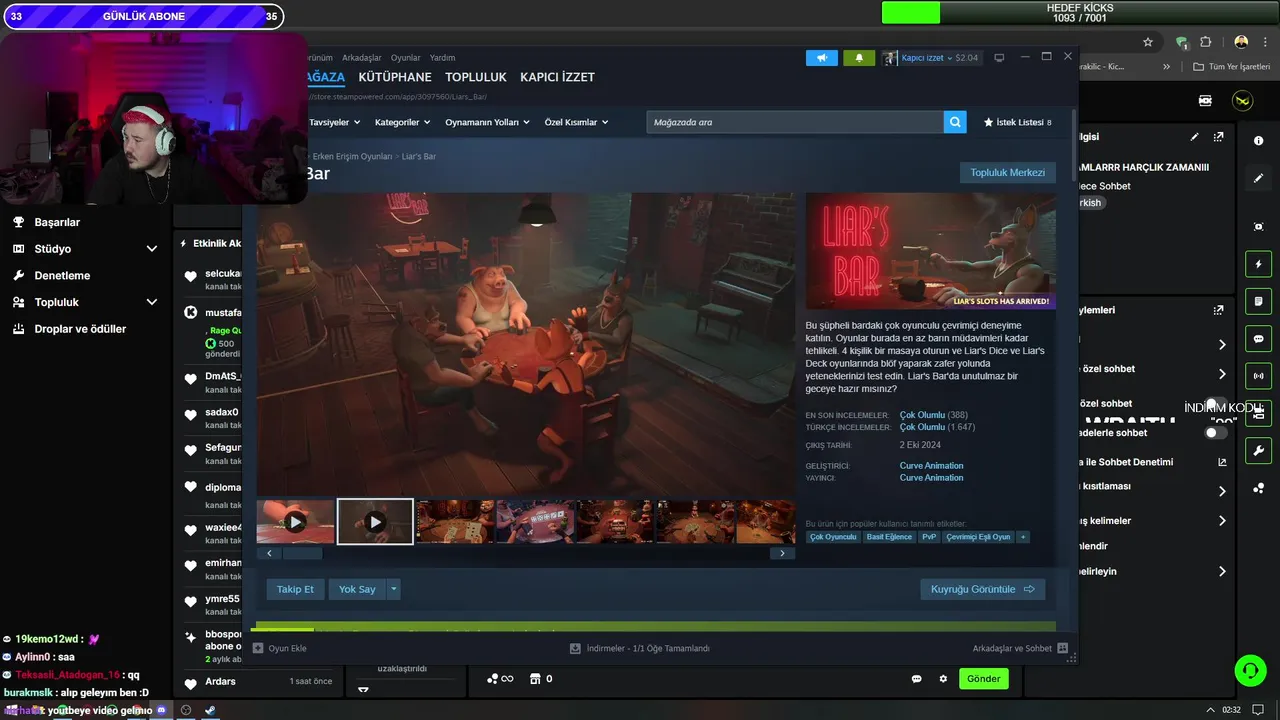Expand Oynamanın Yolları dropdown
This screenshot has width=1280, height=720.
[487, 122]
